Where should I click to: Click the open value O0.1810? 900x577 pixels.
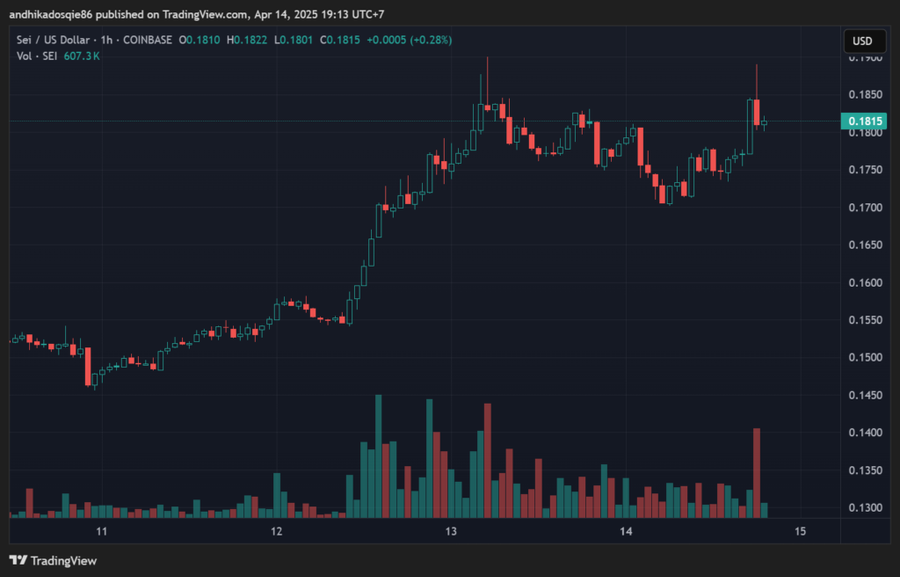click(199, 40)
